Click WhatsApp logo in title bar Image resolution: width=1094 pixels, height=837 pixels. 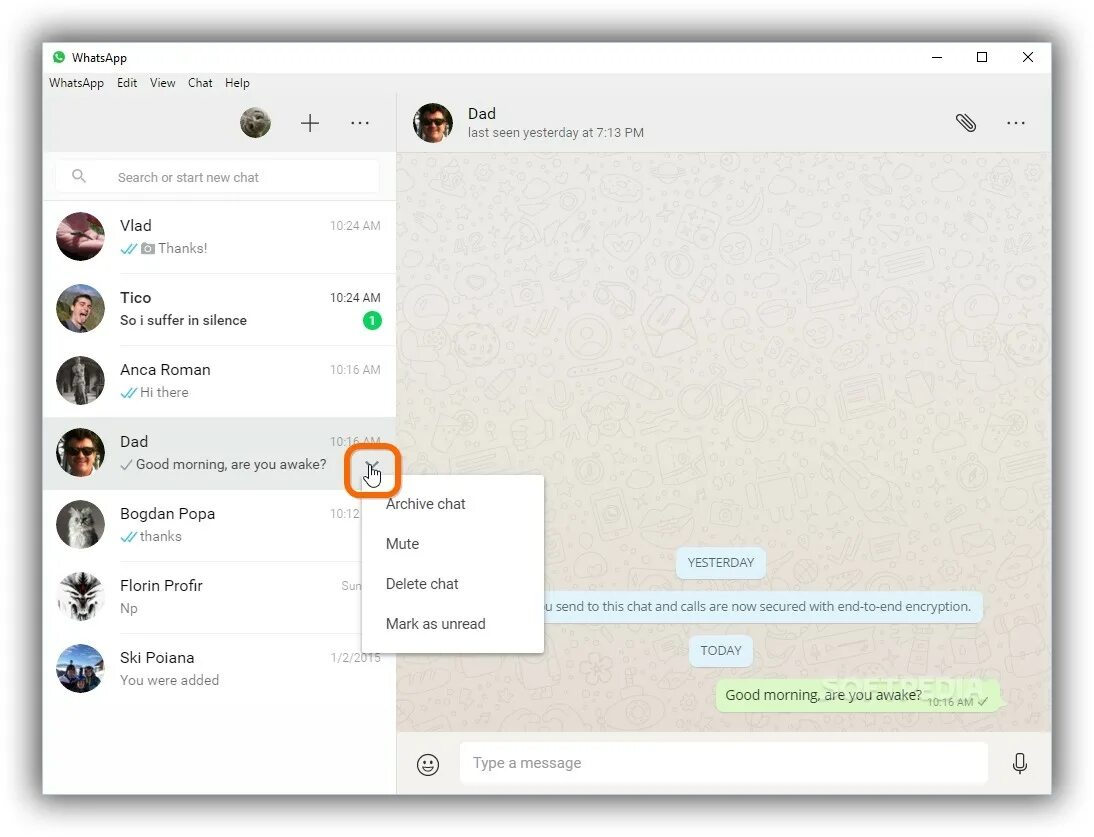coord(59,57)
